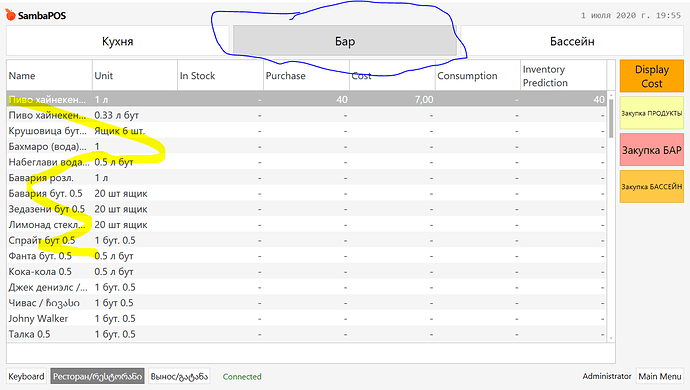Click the inventory list vertical scrollbar thumb
The image size is (690, 390).
tap(611, 118)
